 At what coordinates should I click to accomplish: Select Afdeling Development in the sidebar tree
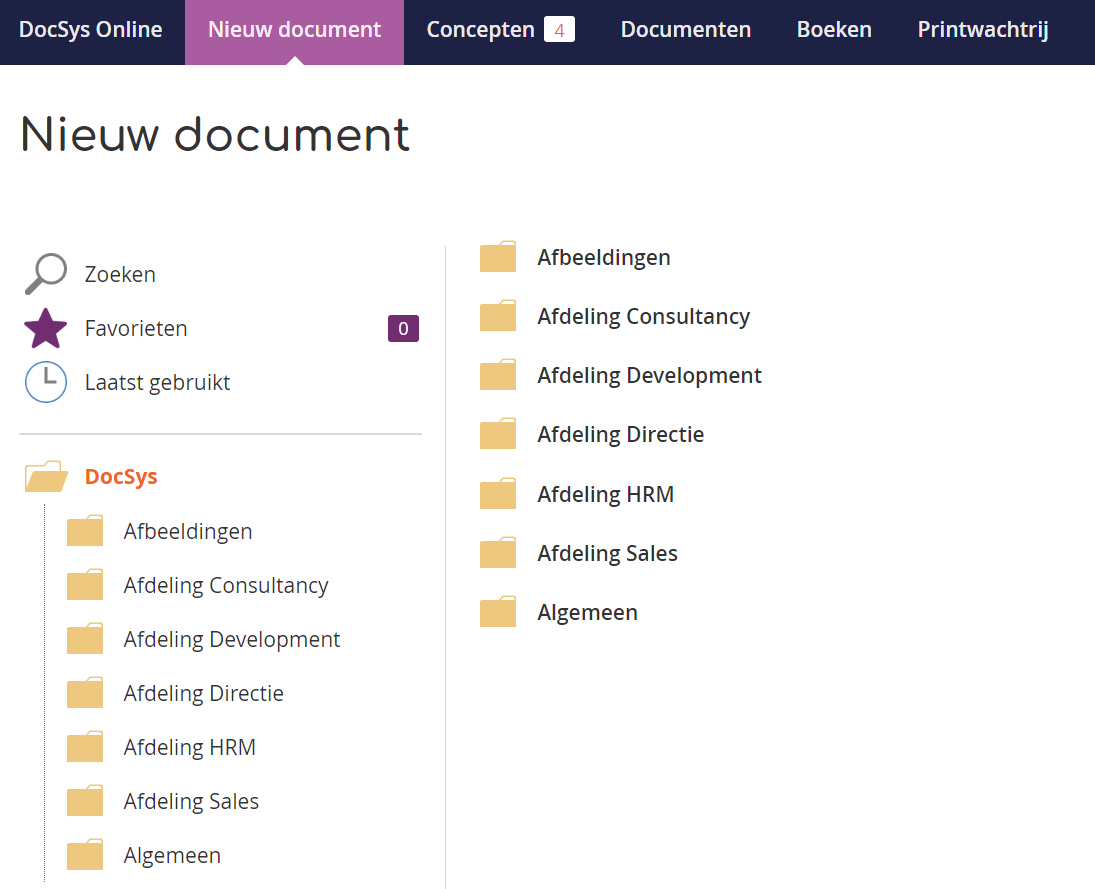pyautogui.click(x=231, y=639)
